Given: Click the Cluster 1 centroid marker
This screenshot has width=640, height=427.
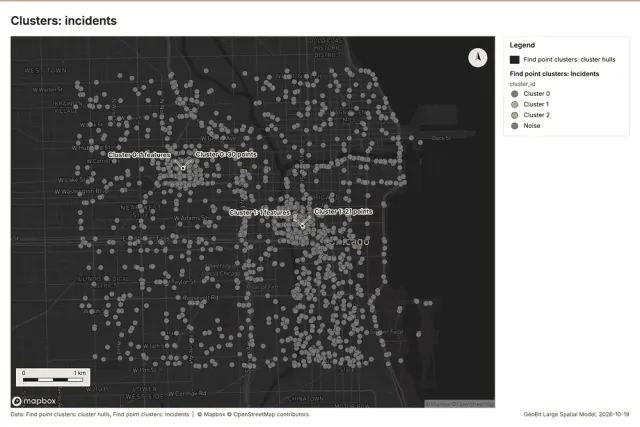Looking at the screenshot, I should point(302,226).
